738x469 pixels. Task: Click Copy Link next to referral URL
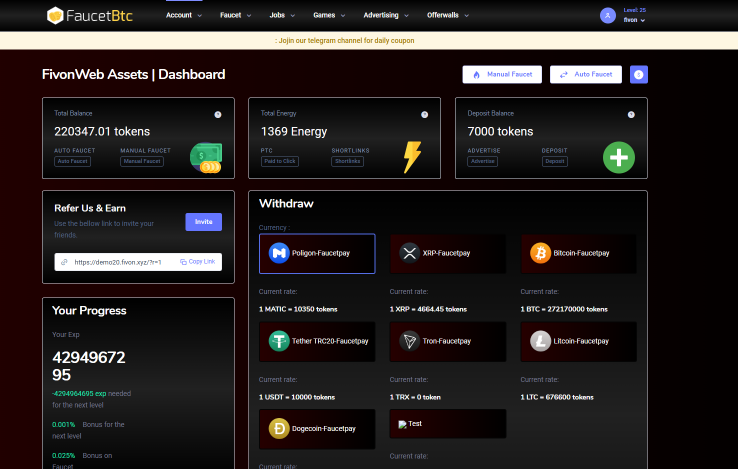197,262
